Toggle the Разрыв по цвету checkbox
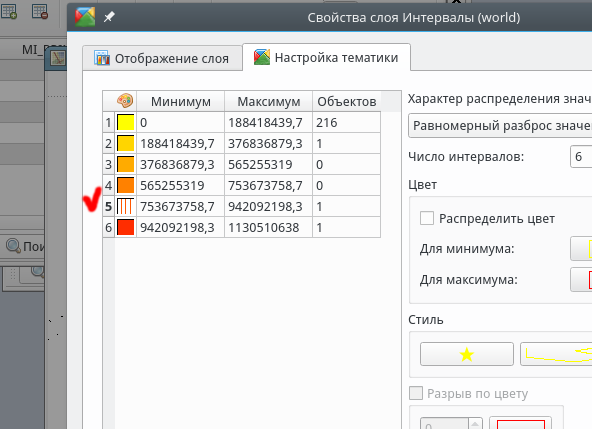 click(x=416, y=393)
